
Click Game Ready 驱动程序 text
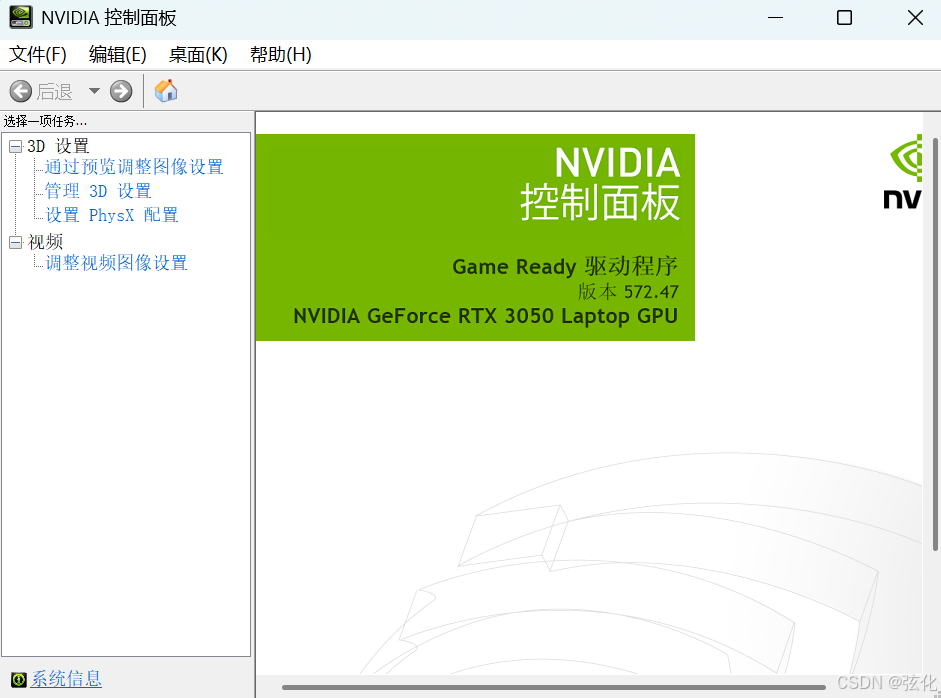coord(565,266)
